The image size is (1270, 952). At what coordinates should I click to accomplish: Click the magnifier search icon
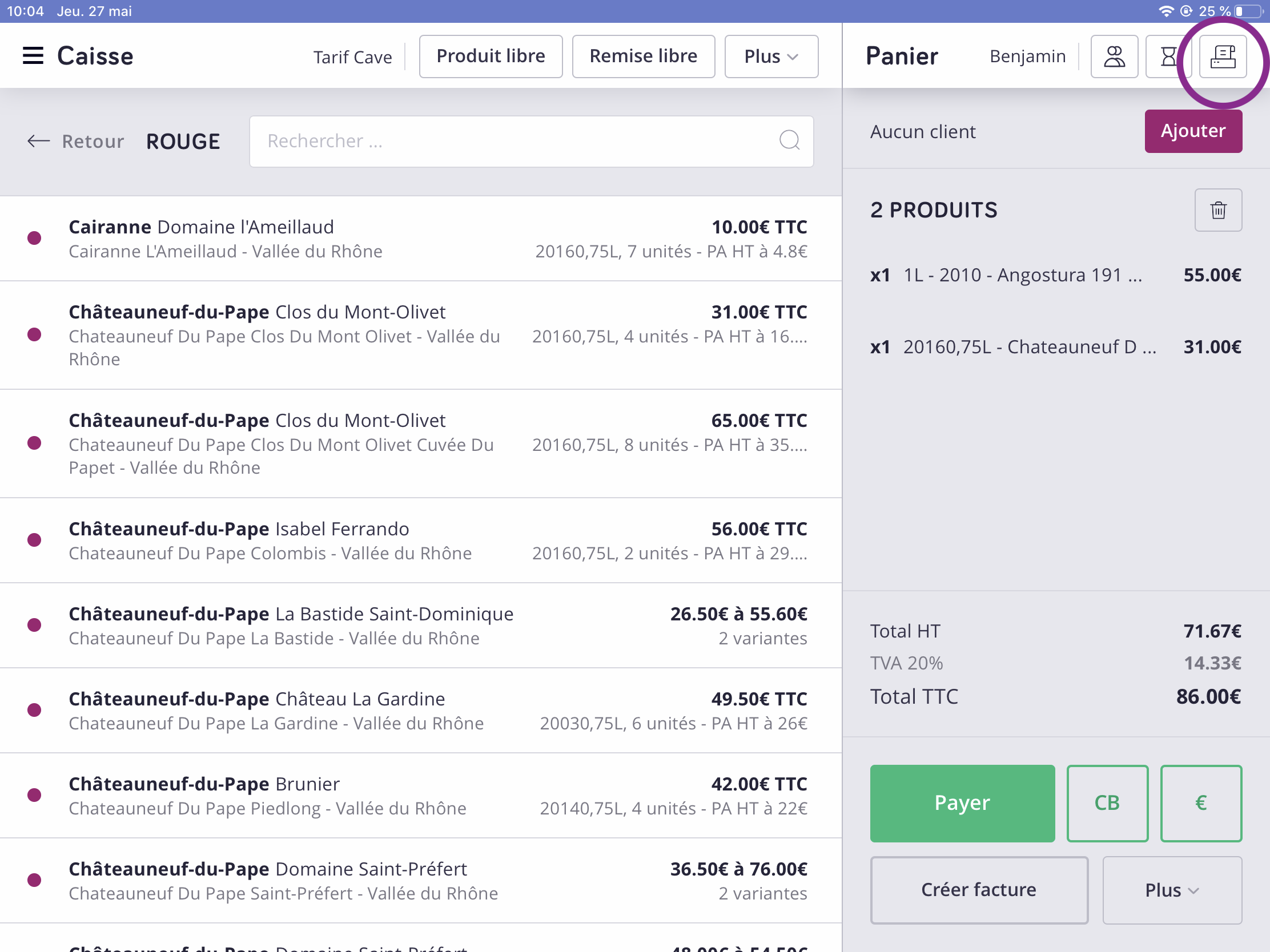[x=789, y=140]
